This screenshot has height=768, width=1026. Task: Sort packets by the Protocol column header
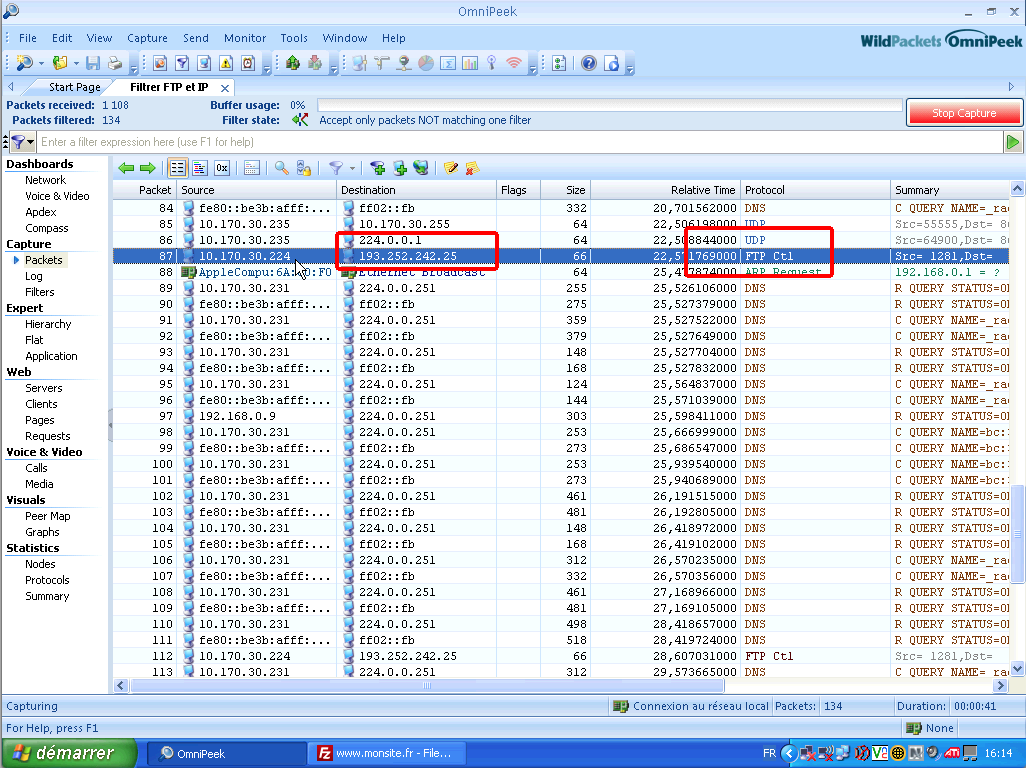815,190
